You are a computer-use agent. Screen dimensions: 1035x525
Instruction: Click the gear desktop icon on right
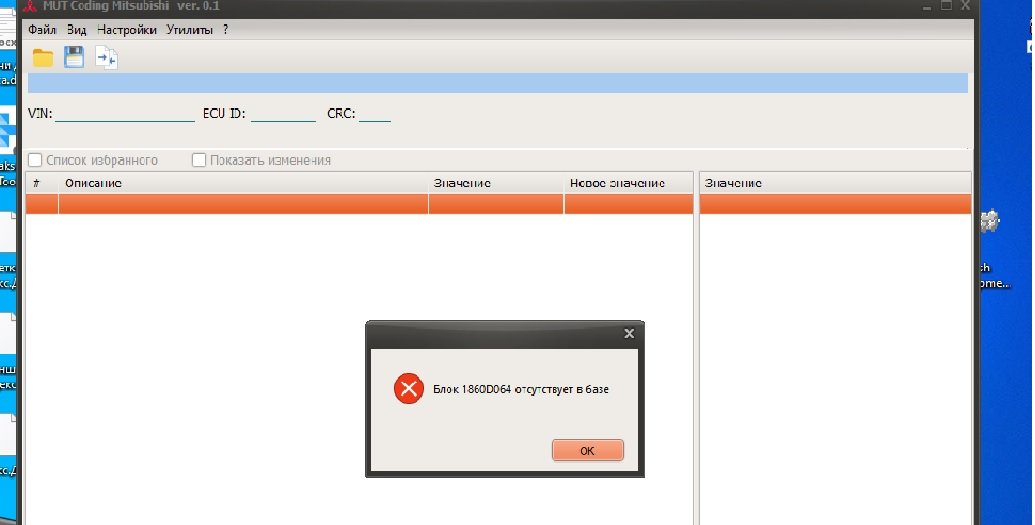[x=991, y=222]
